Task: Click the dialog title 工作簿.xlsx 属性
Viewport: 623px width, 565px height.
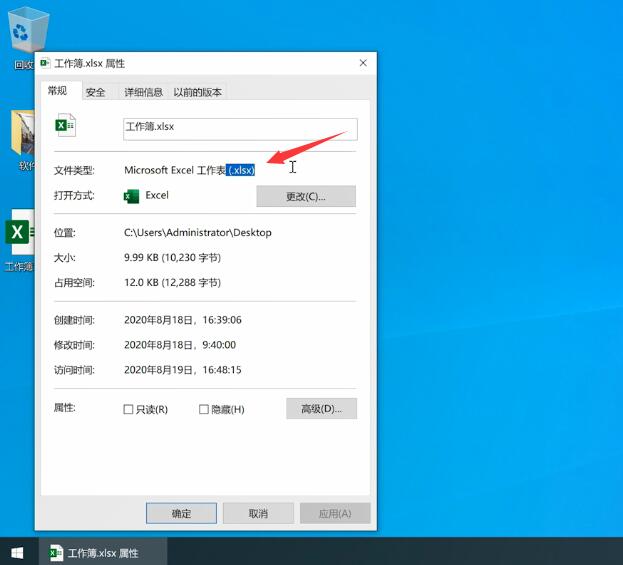Action: 89,63
